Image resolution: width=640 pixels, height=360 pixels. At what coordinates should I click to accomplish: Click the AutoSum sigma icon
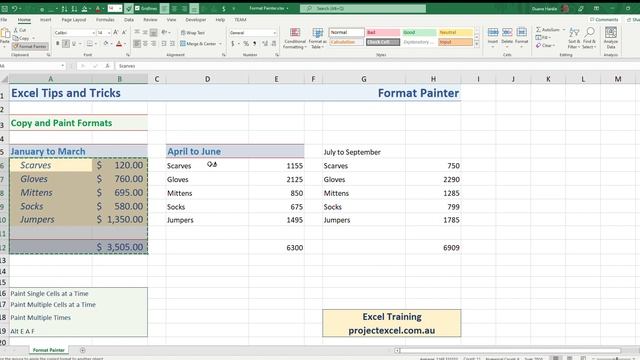[x=538, y=30]
